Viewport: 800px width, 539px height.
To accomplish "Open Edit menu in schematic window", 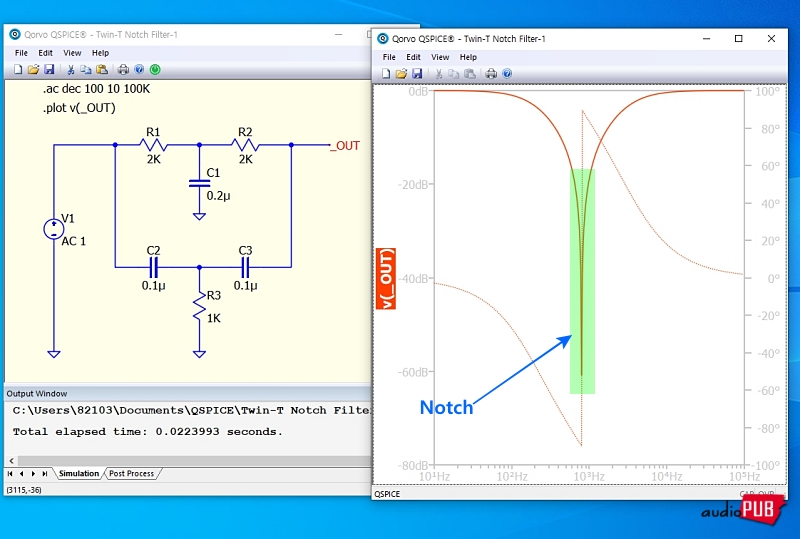I will pos(45,53).
